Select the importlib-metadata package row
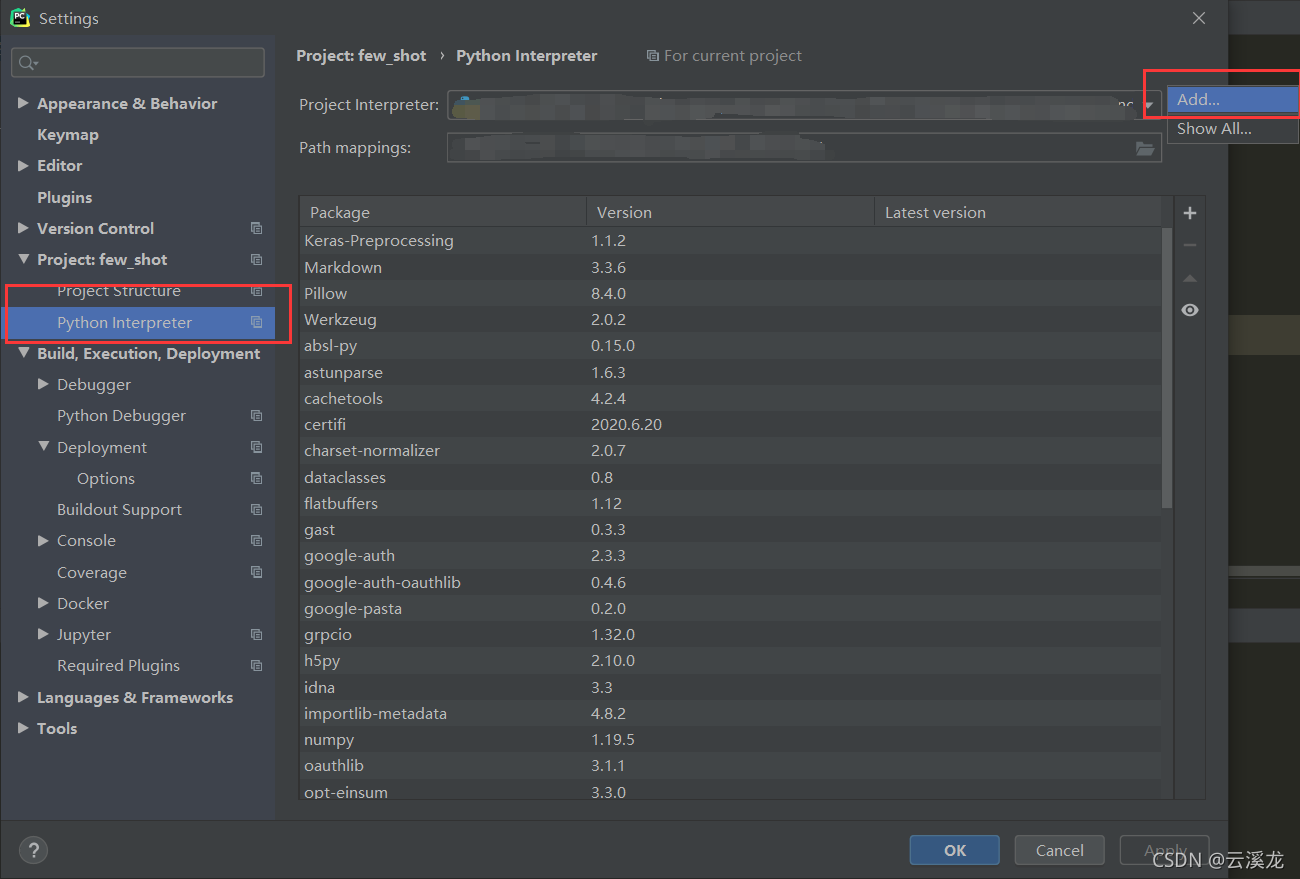Image resolution: width=1300 pixels, height=879 pixels. point(731,713)
